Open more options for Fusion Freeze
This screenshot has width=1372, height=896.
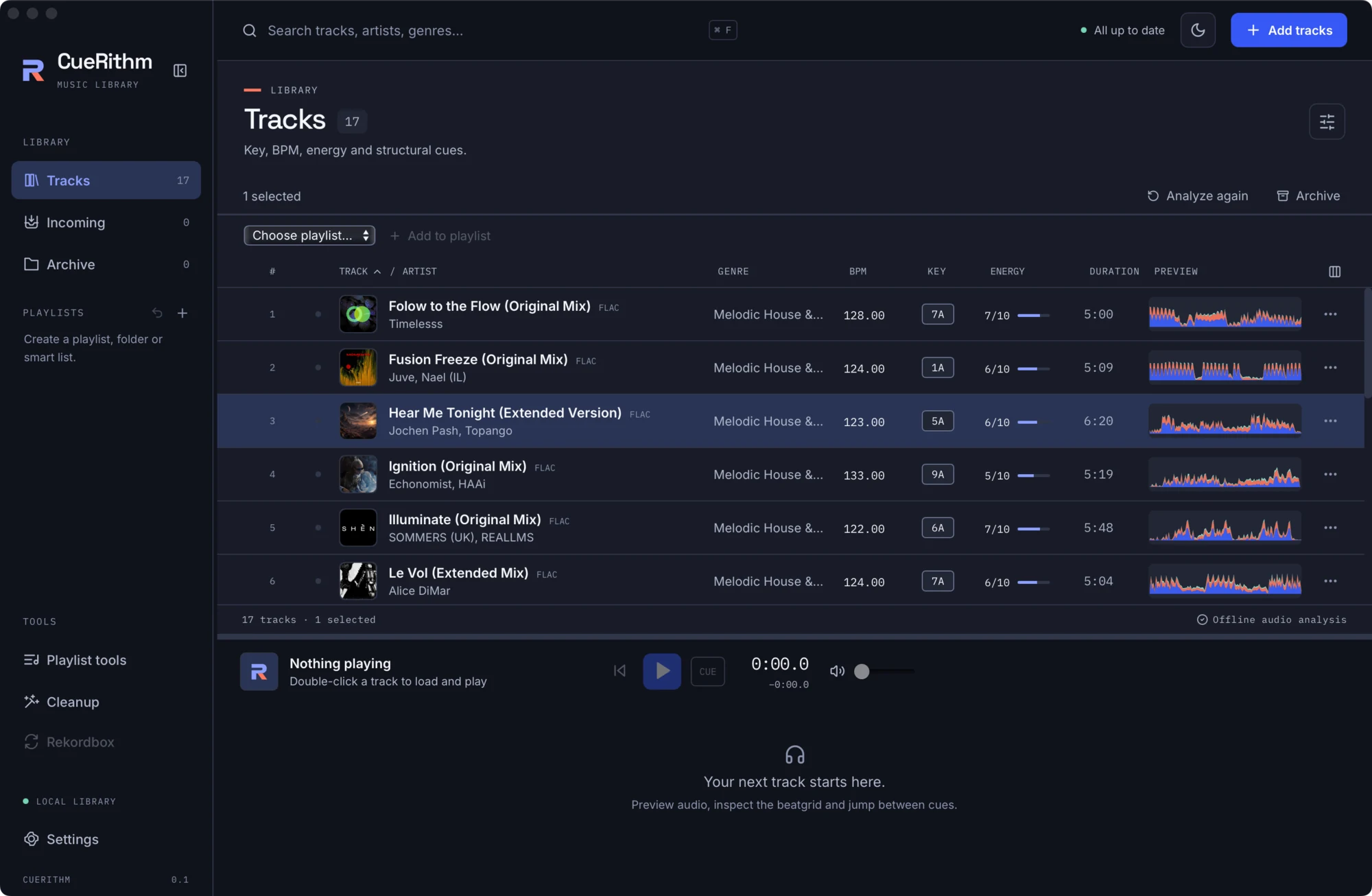(x=1330, y=368)
